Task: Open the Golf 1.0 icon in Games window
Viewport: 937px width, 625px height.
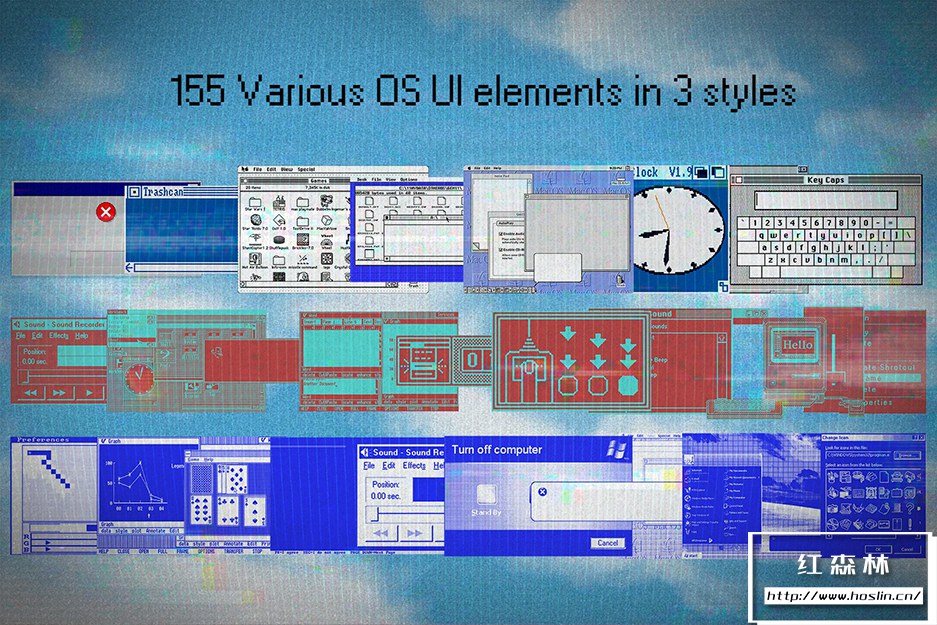Action: click(279, 221)
